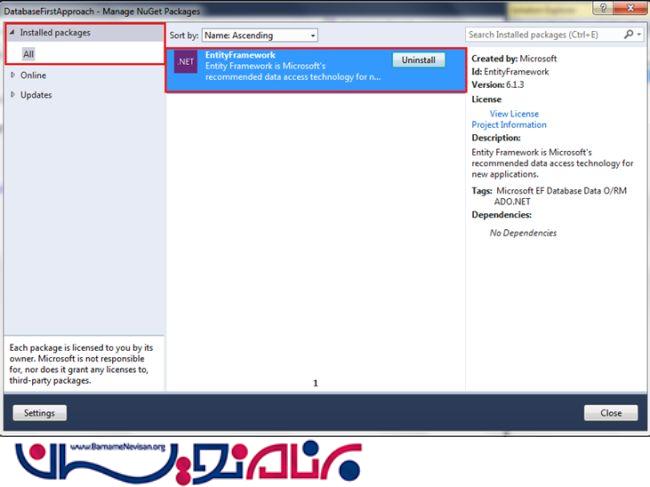This screenshot has width=650, height=487.
Task: Select the All category under Installed packages
Action: point(29,54)
